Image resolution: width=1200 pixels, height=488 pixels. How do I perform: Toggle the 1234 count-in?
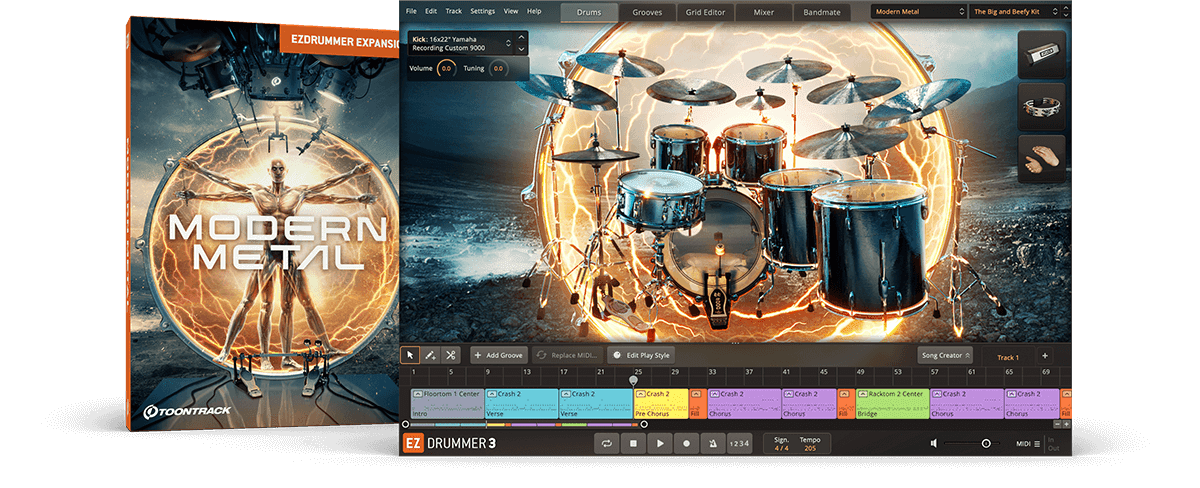point(738,443)
